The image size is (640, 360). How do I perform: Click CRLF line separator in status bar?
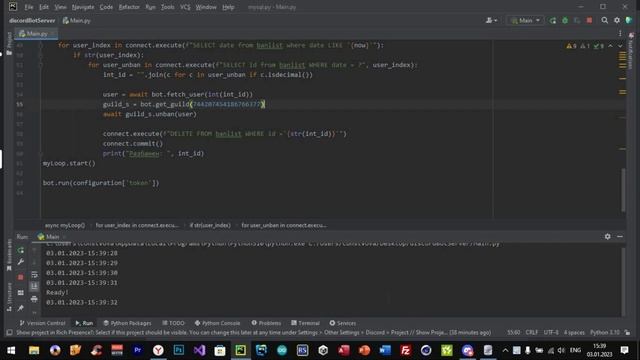(531, 333)
